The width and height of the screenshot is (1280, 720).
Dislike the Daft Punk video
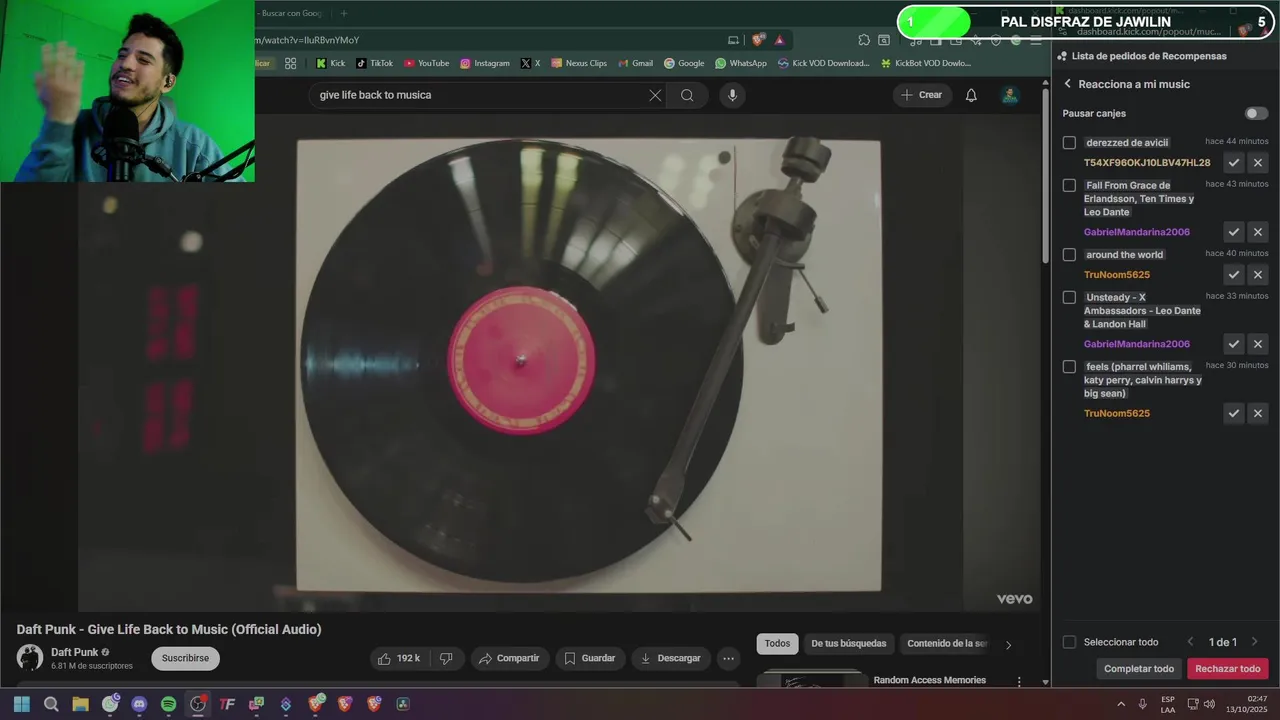(446, 658)
